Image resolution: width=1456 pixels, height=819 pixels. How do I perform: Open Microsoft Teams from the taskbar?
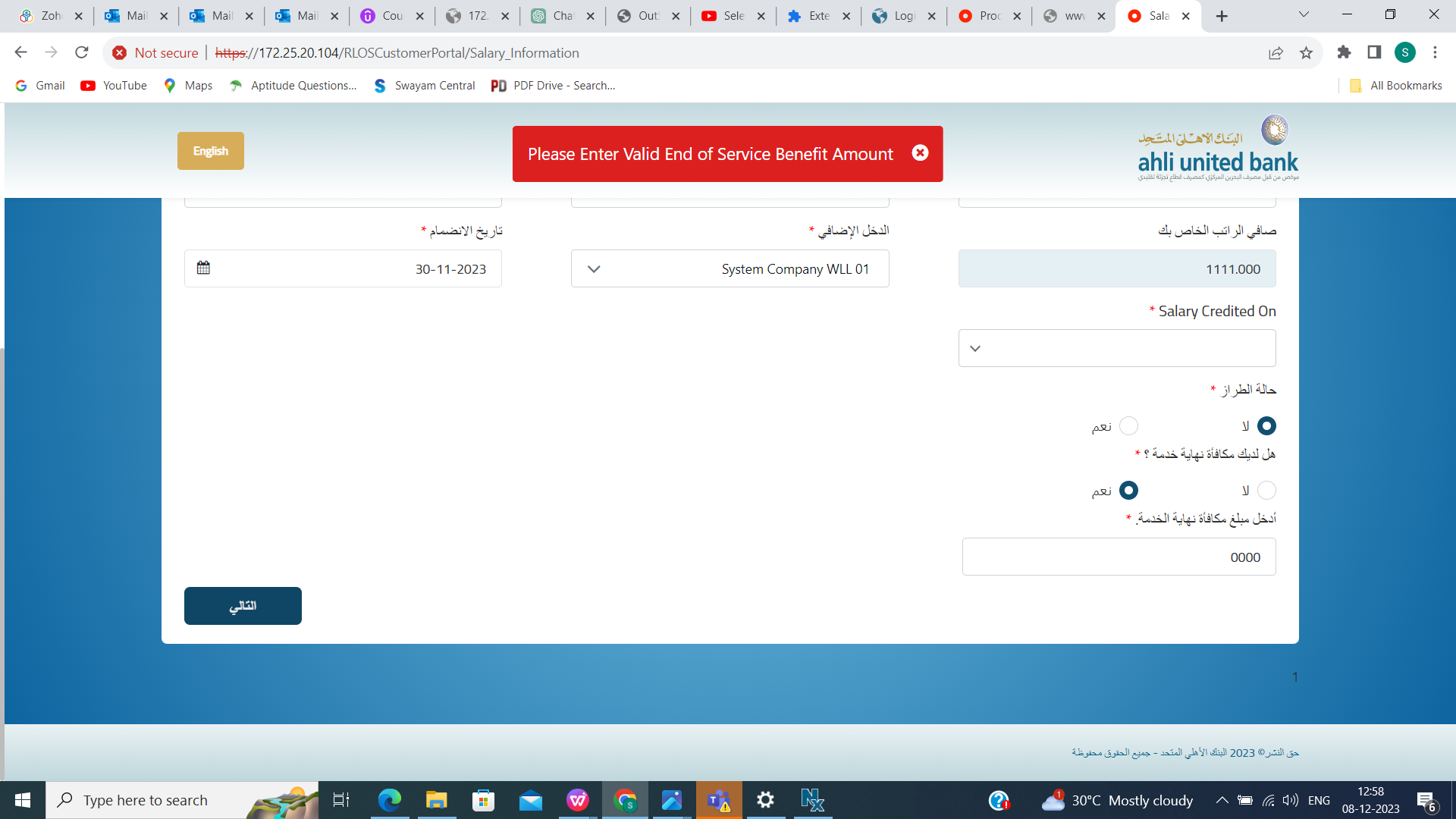click(718, 800)
